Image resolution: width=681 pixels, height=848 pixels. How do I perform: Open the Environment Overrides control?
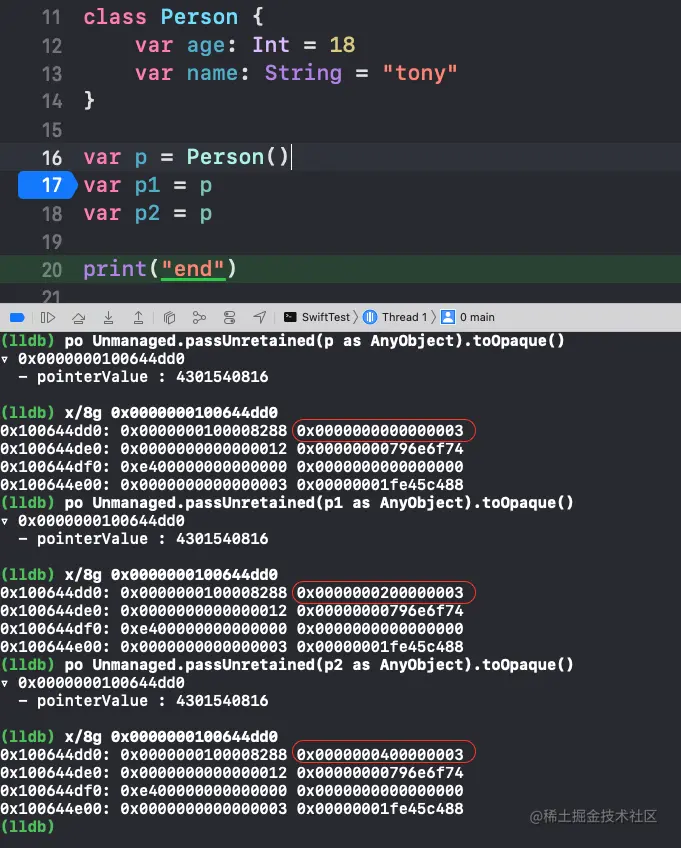point(229,317)
